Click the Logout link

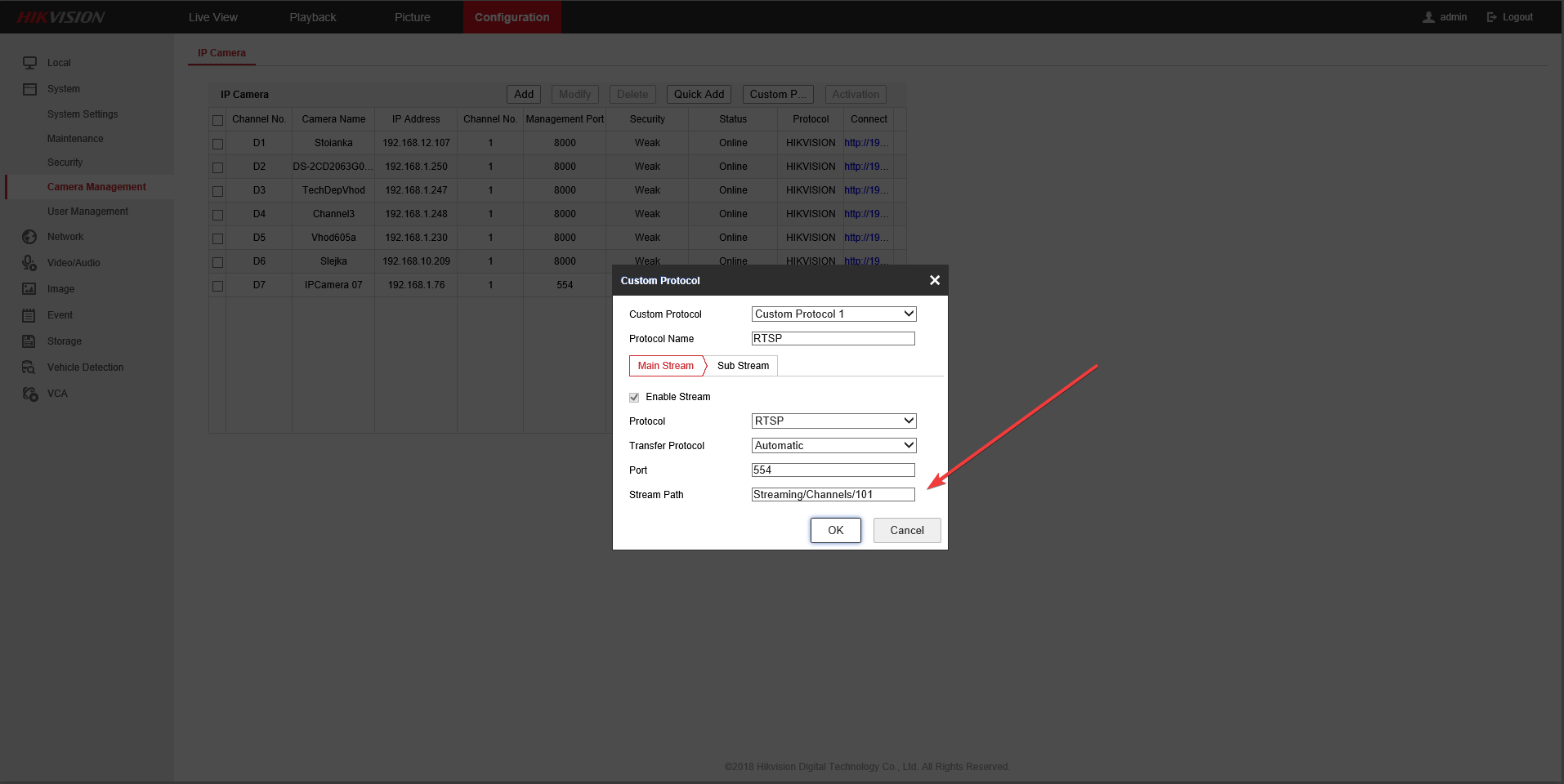[x=1517, y=17]
